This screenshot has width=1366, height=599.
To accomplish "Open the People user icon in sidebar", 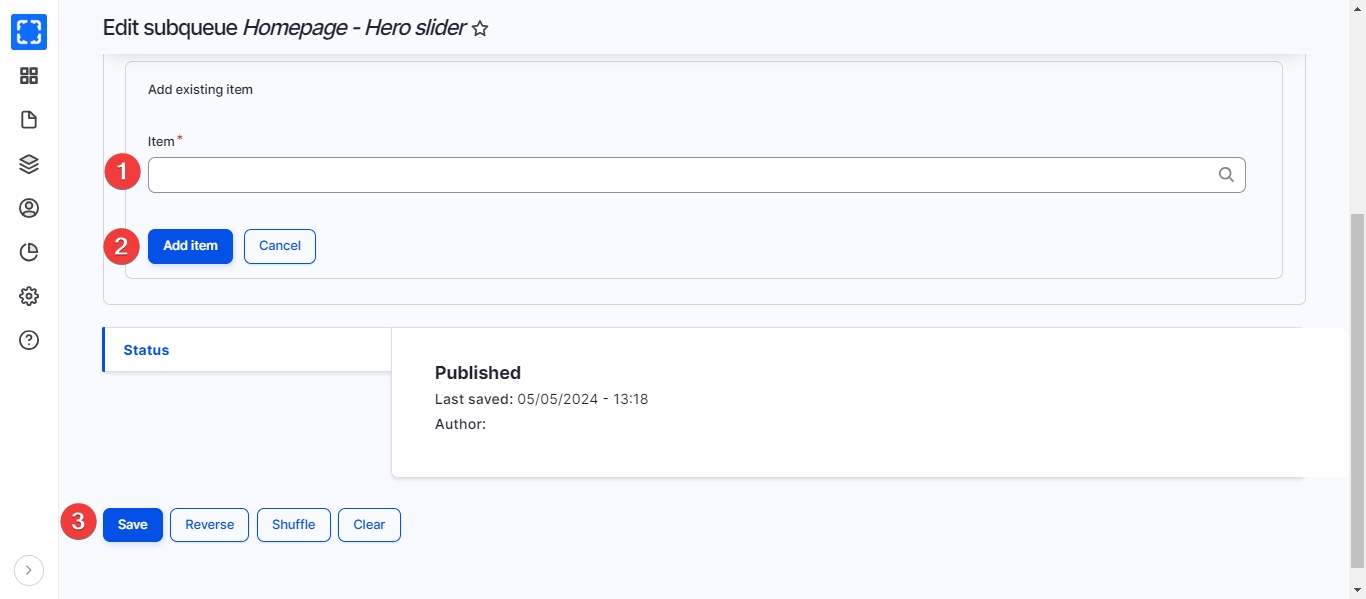I will pyautogui.click(x=29, y=208).
